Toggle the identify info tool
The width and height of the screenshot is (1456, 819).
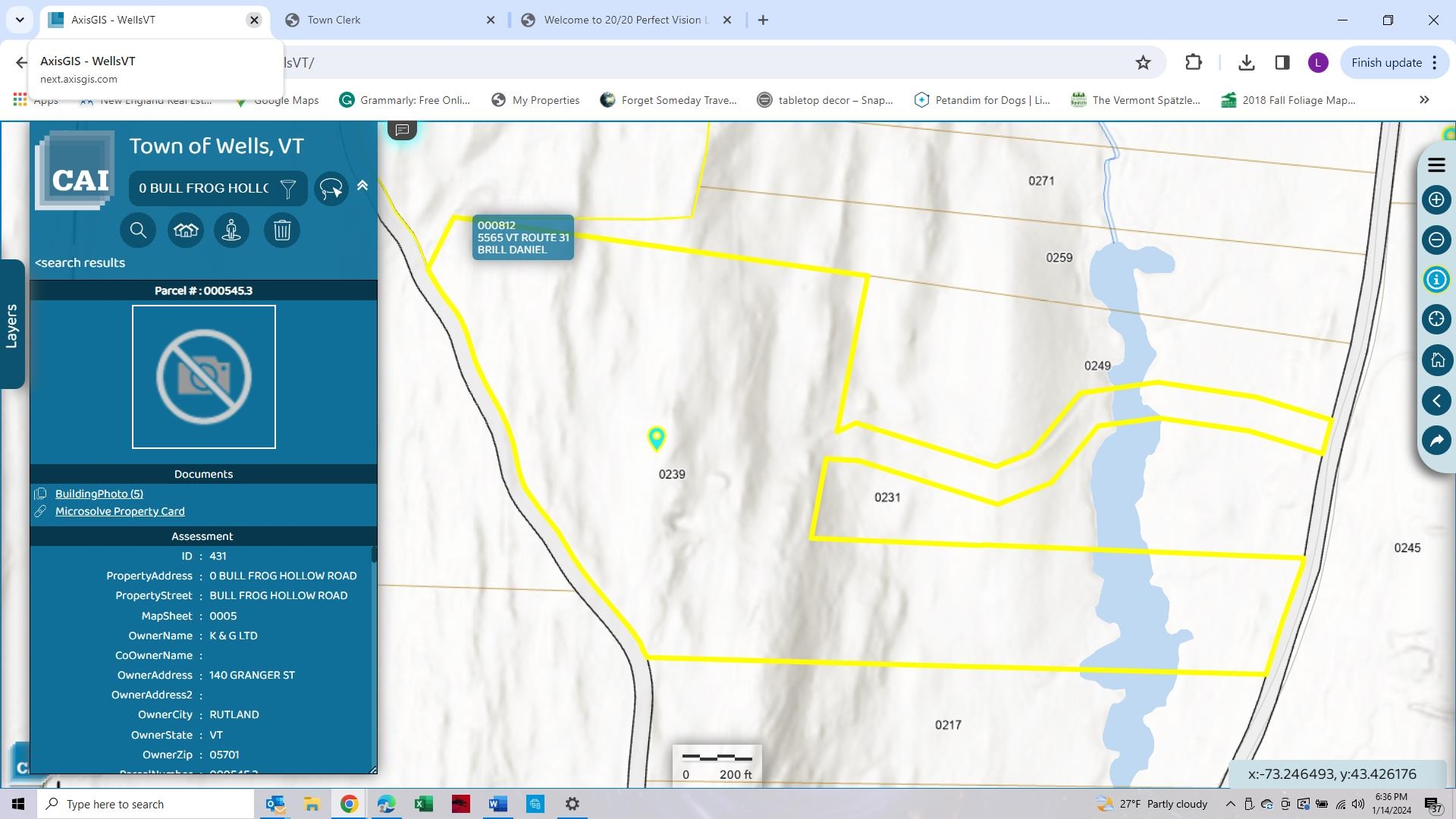coord(1436,279)
